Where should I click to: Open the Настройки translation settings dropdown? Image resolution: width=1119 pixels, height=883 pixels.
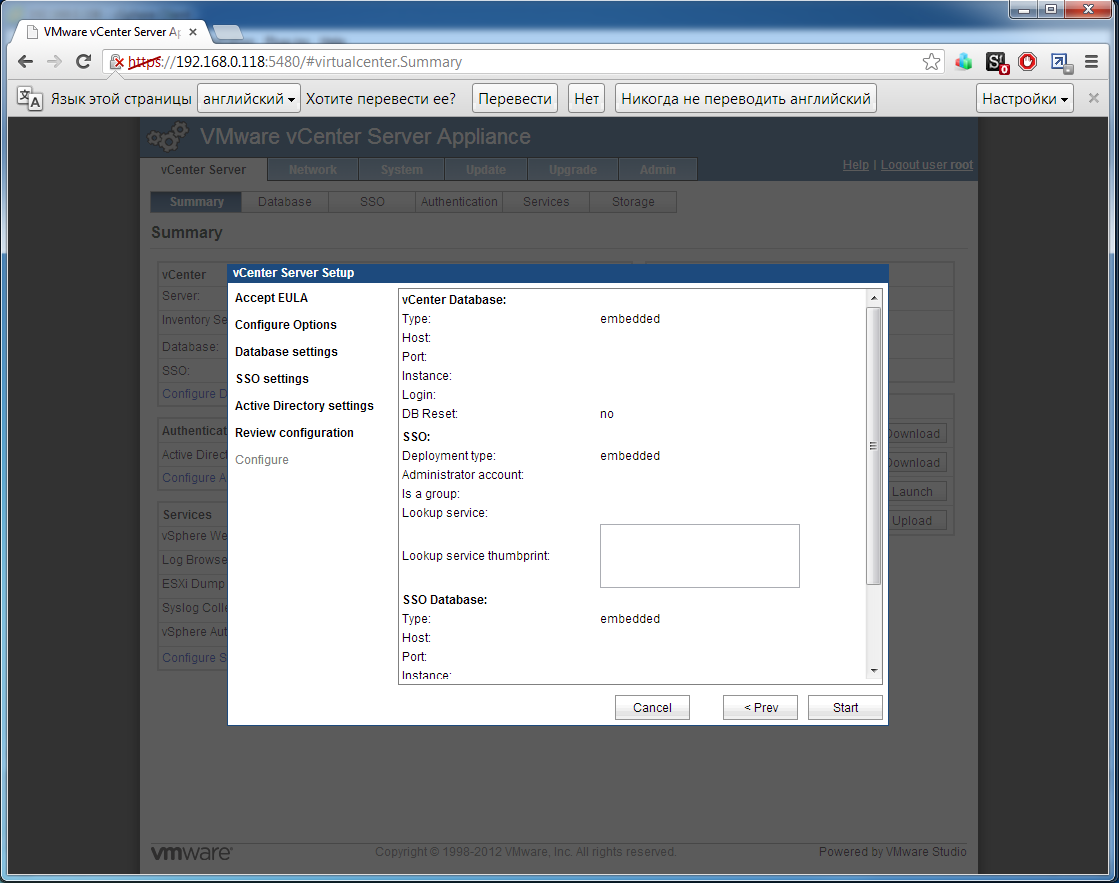(1025, 99)
